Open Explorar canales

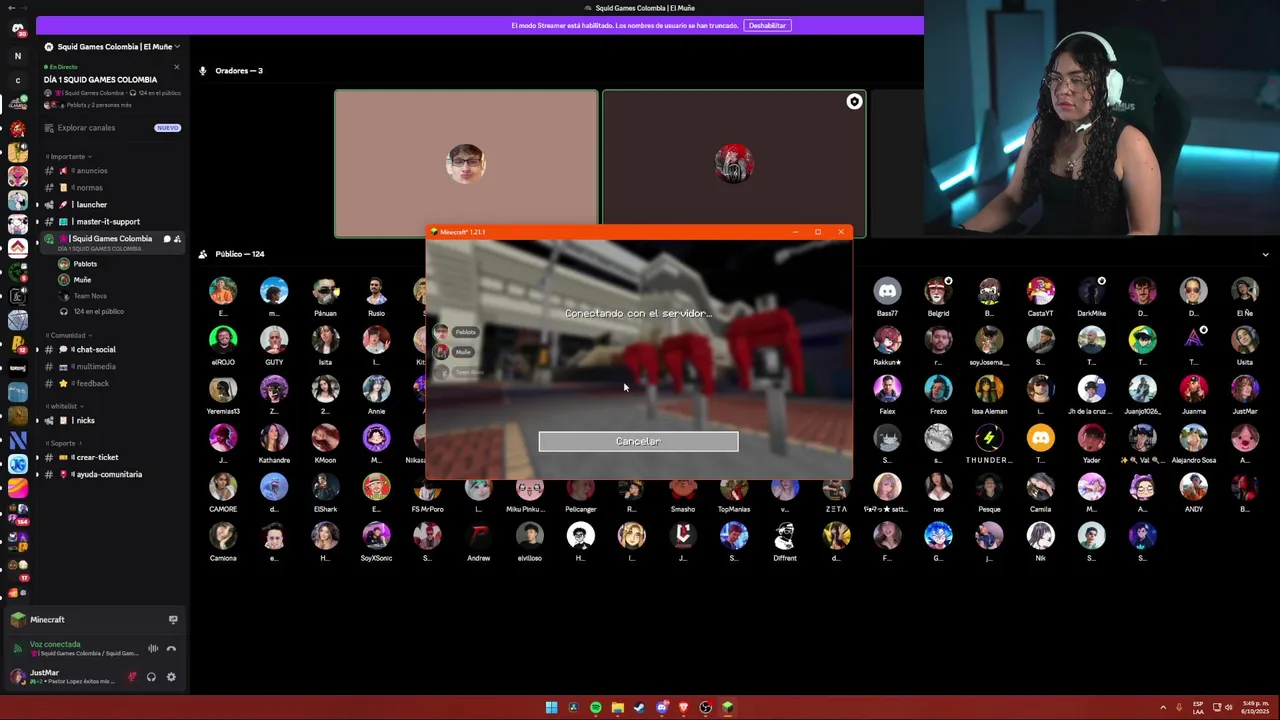(x=86, y=128)
